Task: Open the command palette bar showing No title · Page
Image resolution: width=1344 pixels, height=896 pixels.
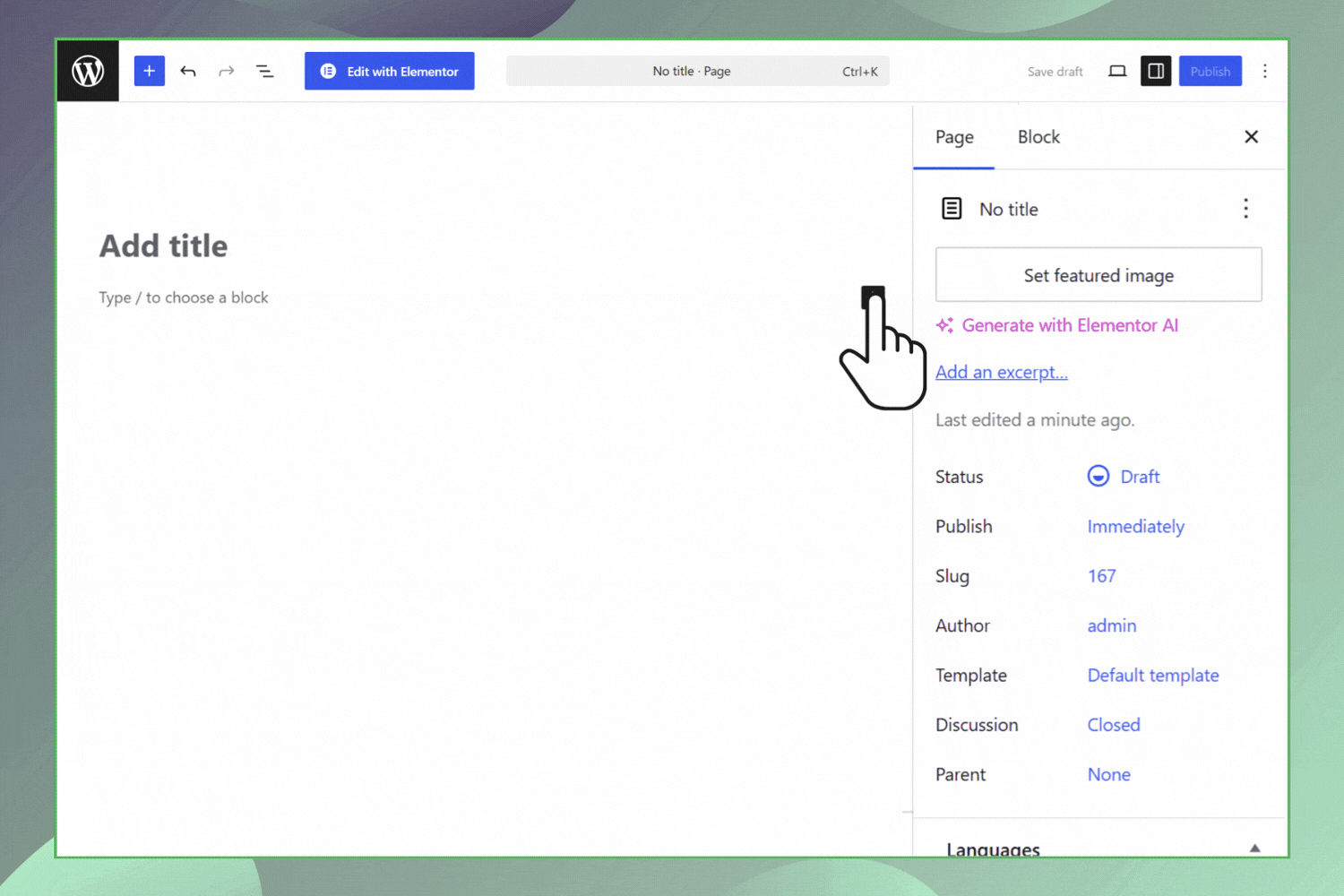Action: pos(698,71)
